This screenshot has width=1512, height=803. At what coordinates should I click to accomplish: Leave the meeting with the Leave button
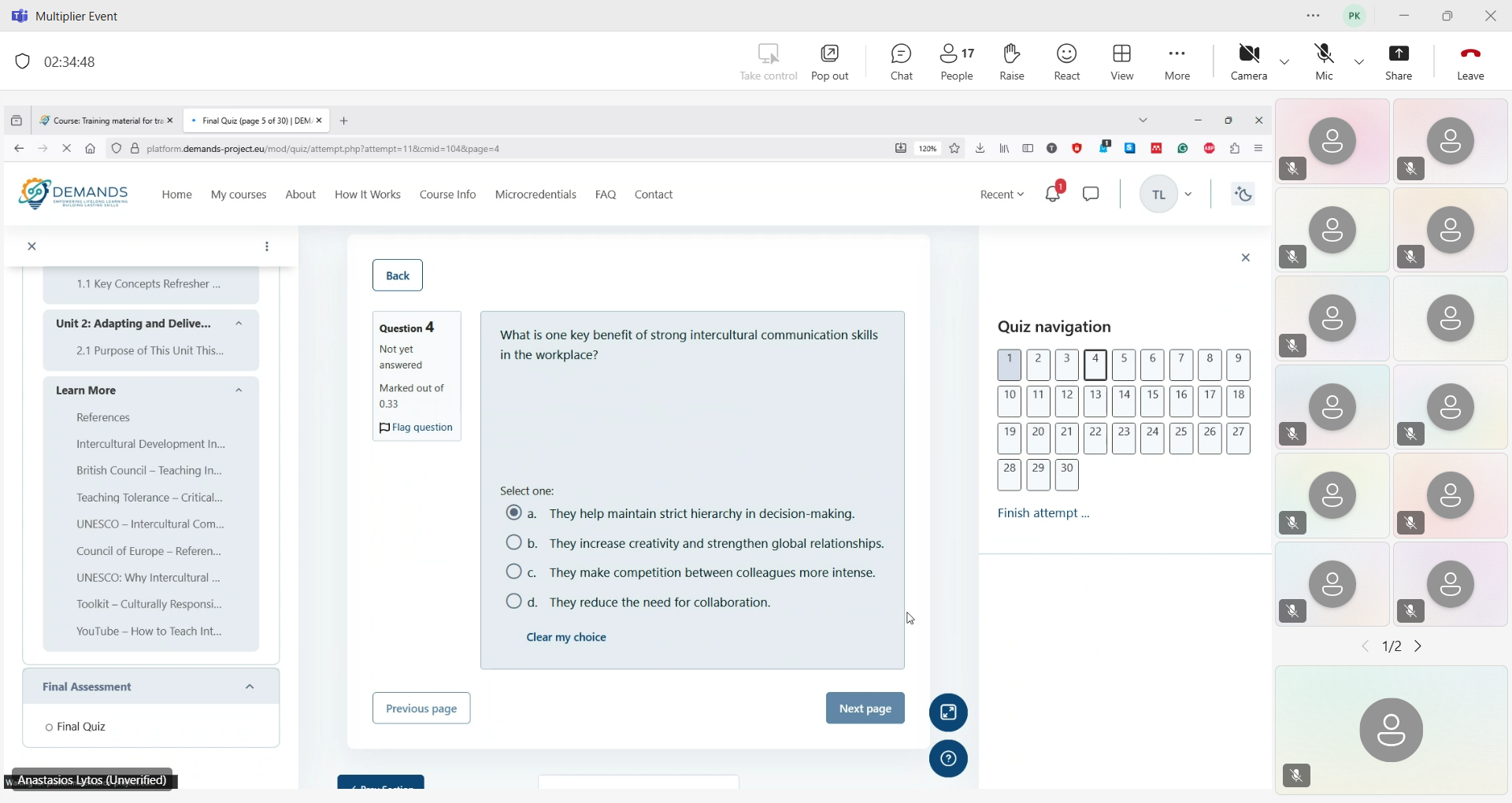(1470, 62)
